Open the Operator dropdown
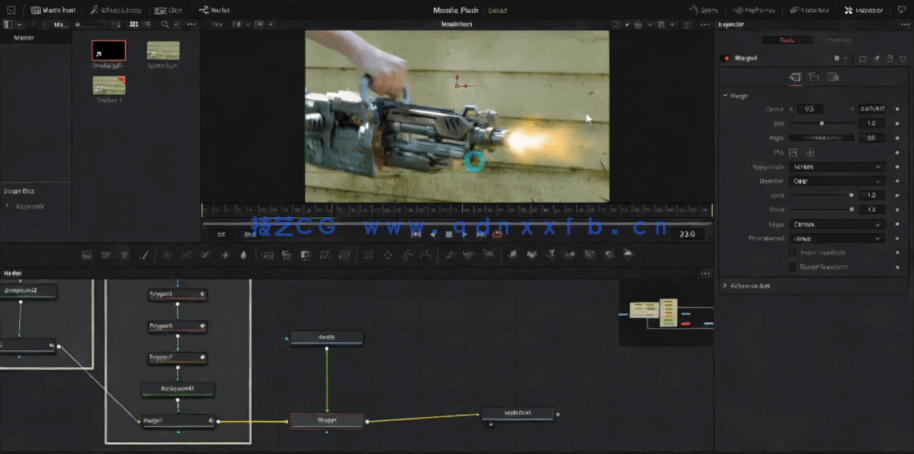 coord(836,181)
